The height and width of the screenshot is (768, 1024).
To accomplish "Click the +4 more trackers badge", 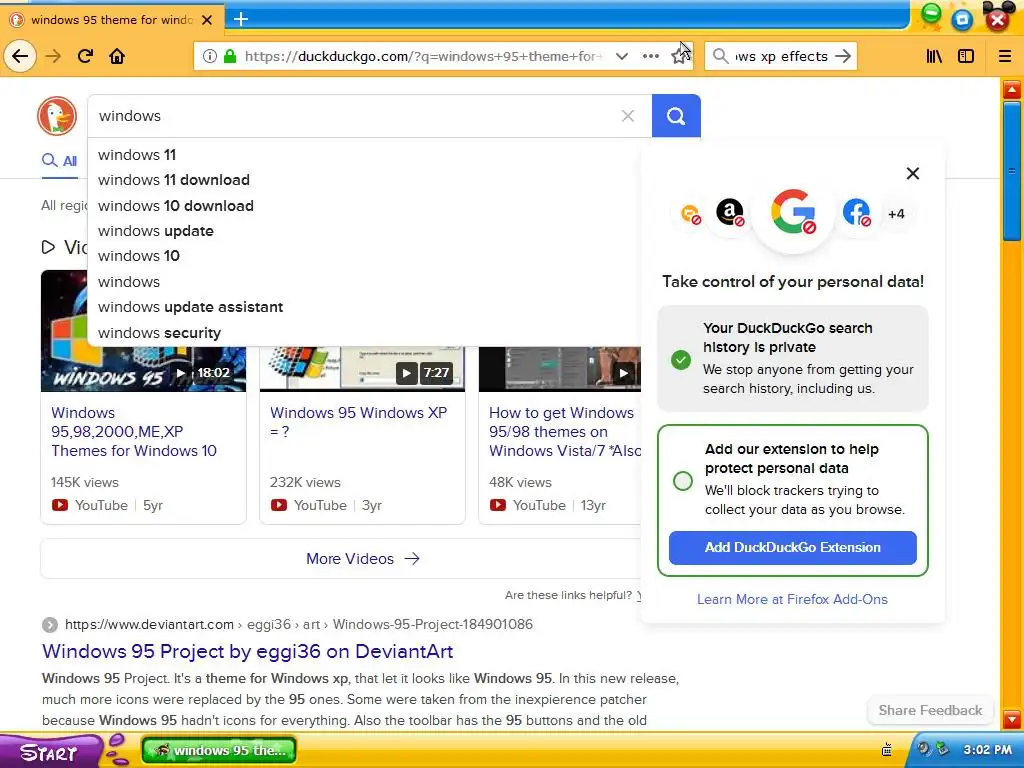I will coord(896,214).
